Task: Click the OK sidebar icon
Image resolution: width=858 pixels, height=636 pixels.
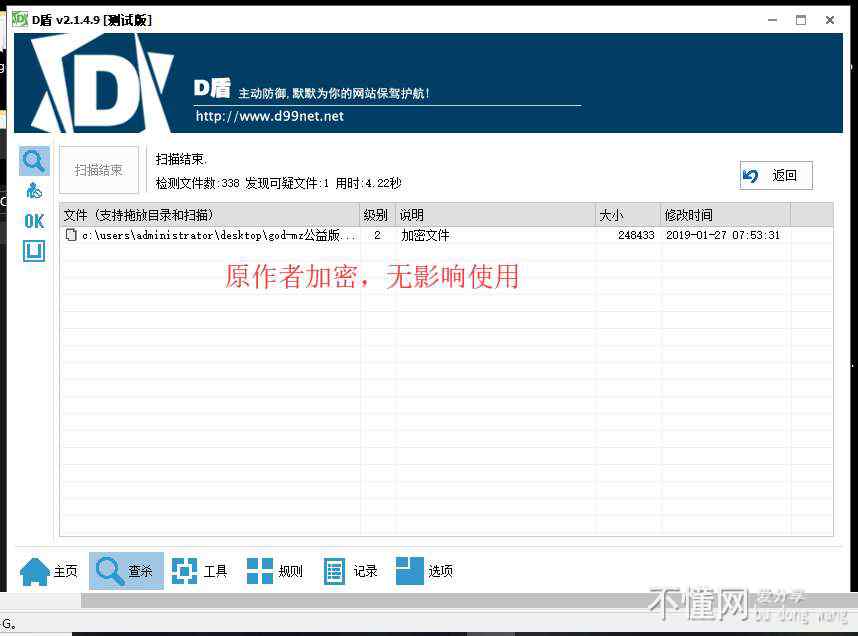Action: pyautogui.click(x=34, y=221)
